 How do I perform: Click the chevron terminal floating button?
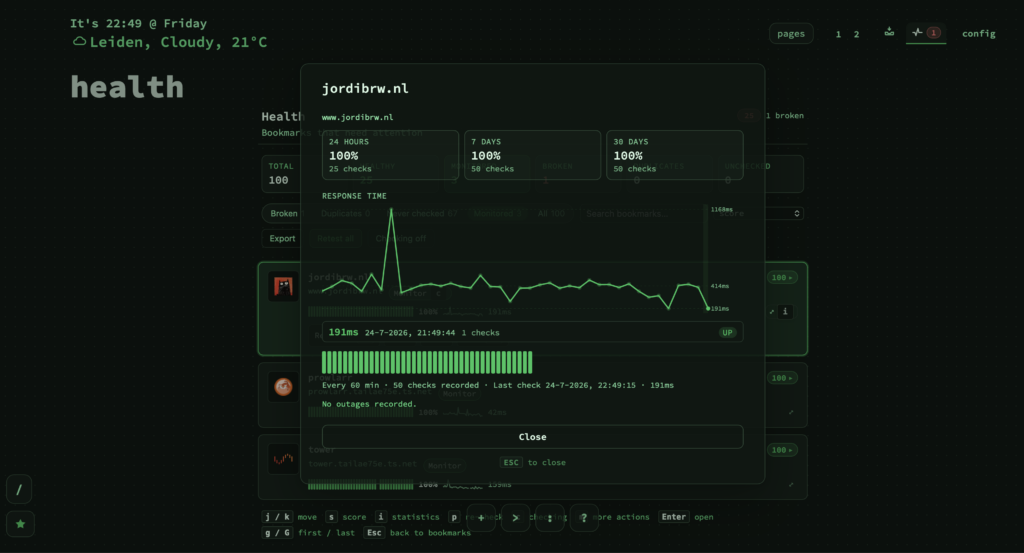tap(515, 518)
